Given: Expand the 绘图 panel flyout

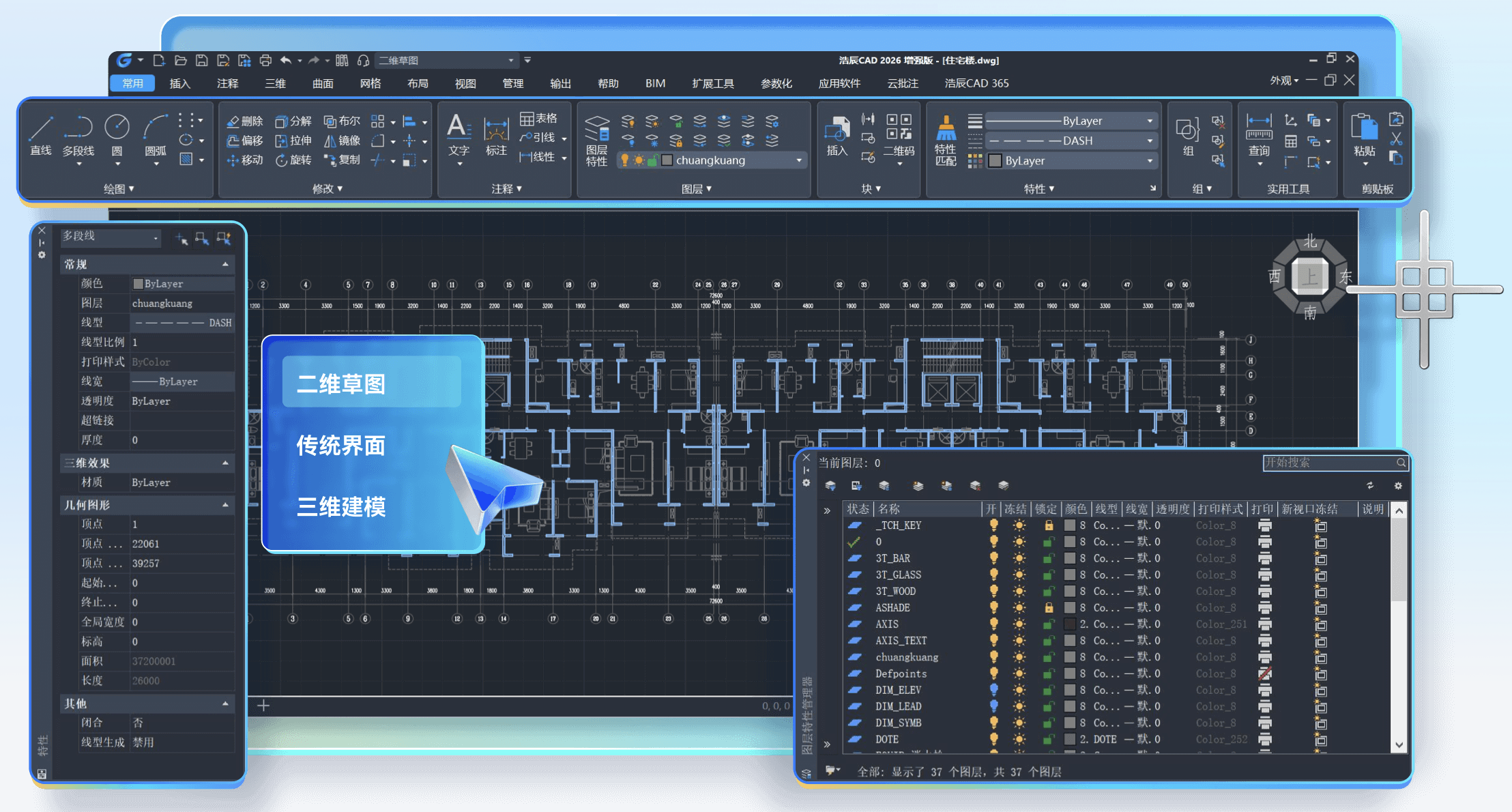Looking at the screenshot, I should click(x=119, y=189).
